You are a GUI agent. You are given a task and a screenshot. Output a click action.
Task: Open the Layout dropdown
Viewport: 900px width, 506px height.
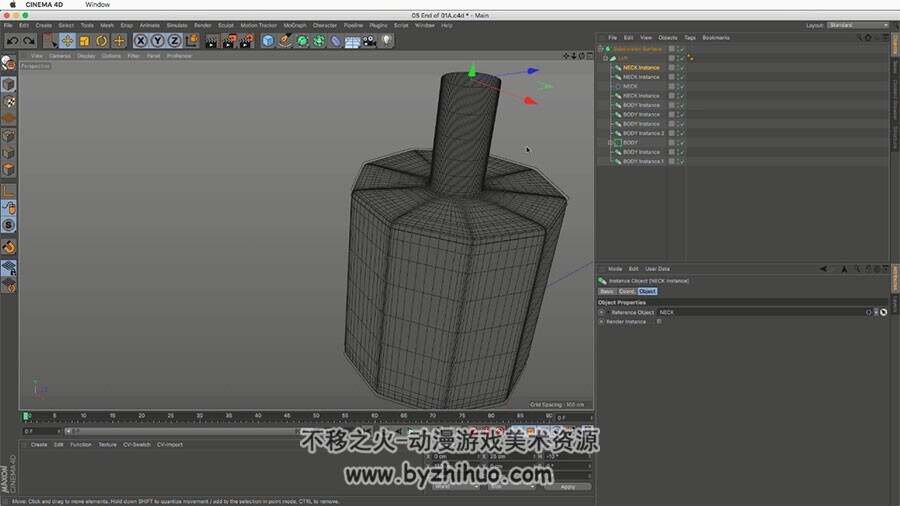[x=859, y=25]
